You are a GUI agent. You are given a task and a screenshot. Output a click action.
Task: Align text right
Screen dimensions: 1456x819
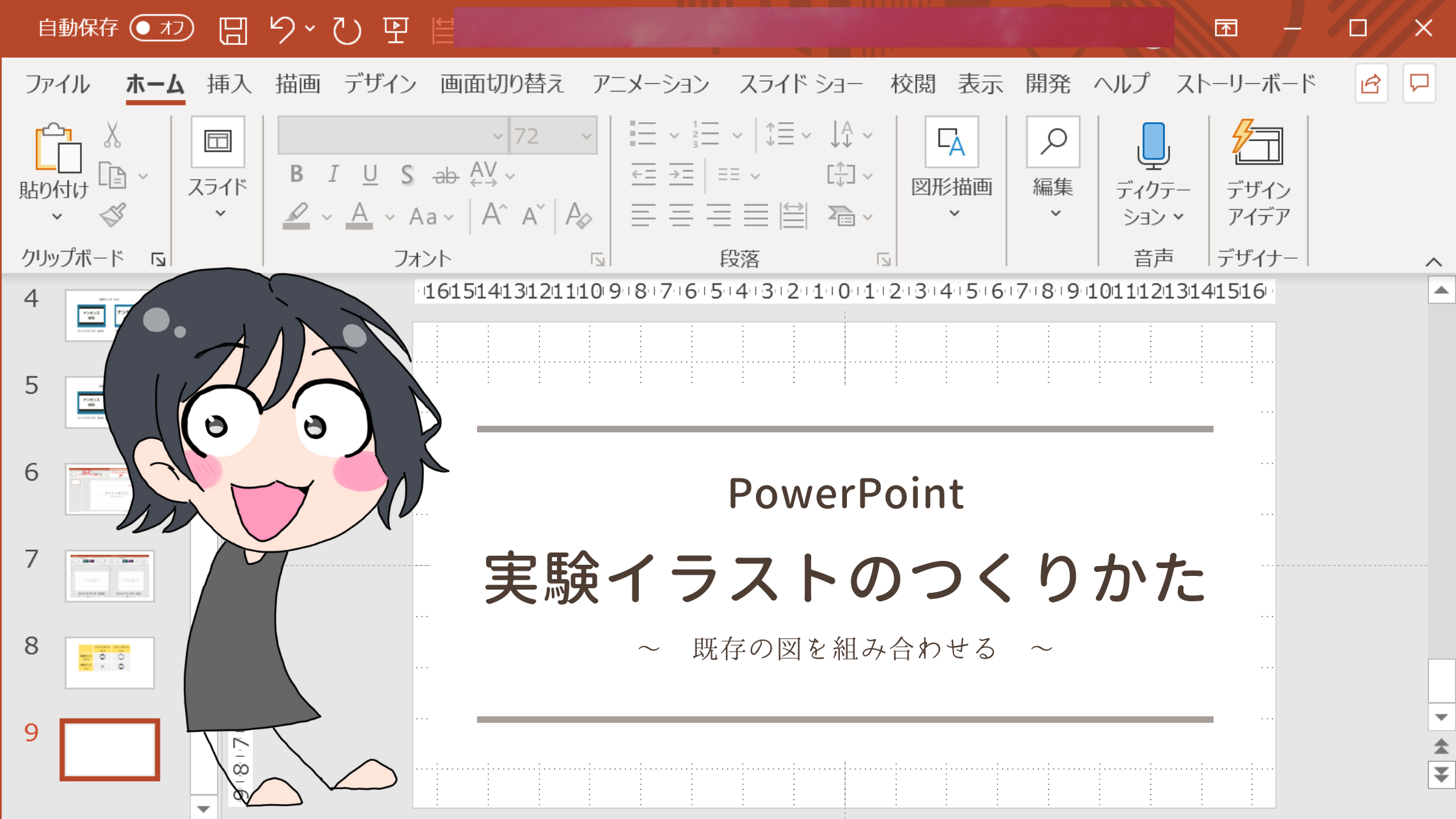[718, 215]
